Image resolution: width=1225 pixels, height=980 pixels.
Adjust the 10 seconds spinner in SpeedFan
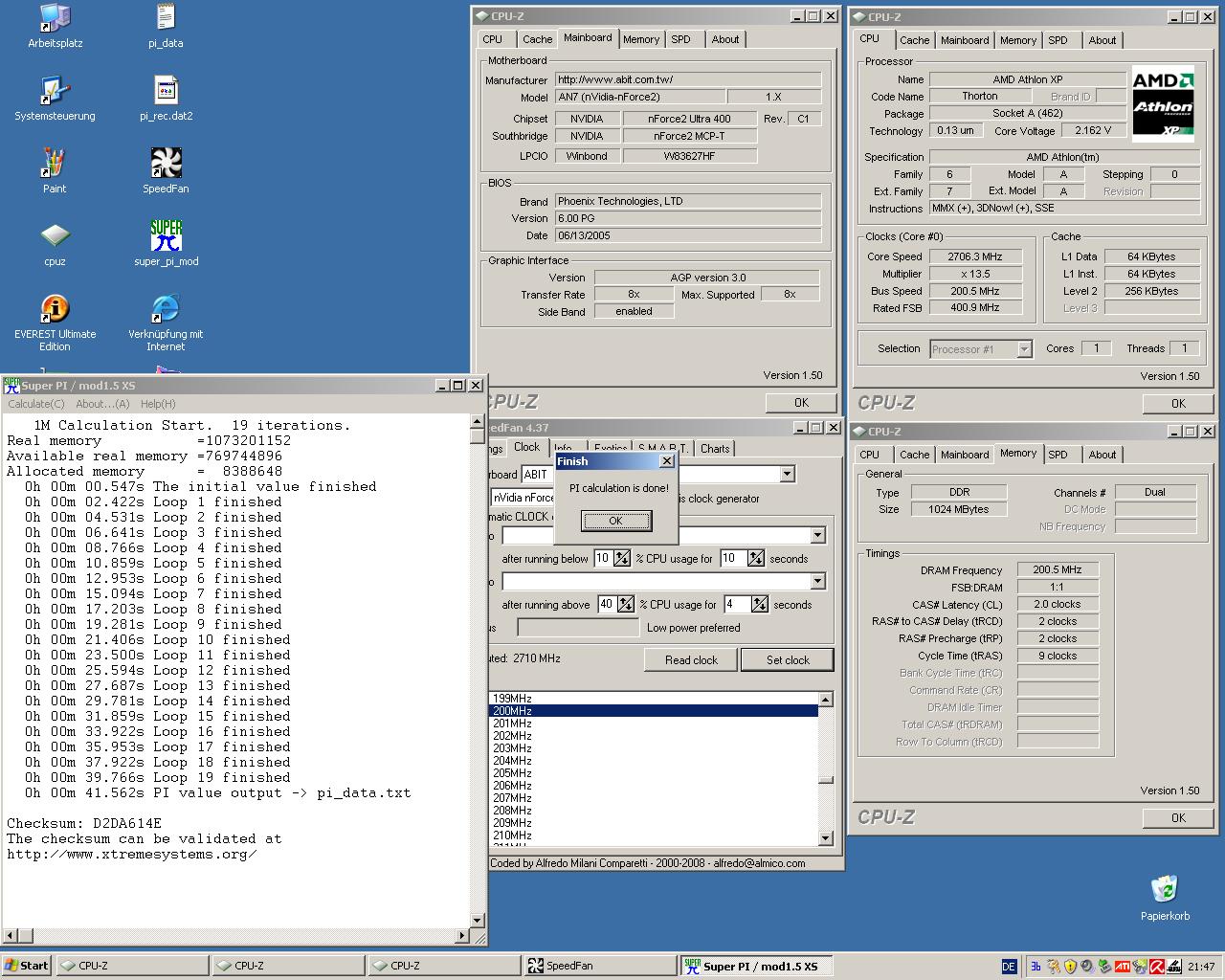[x=756, y=558]
